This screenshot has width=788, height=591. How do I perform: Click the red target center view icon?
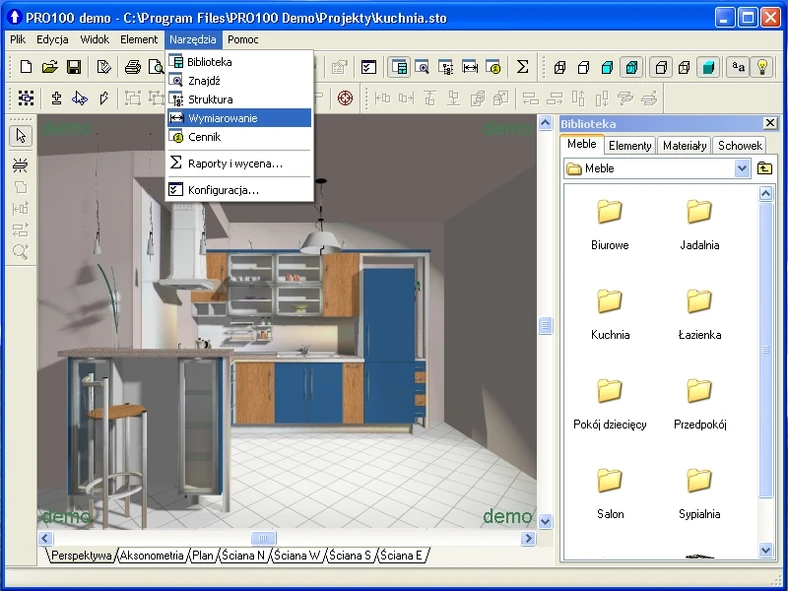click(345, 98)
